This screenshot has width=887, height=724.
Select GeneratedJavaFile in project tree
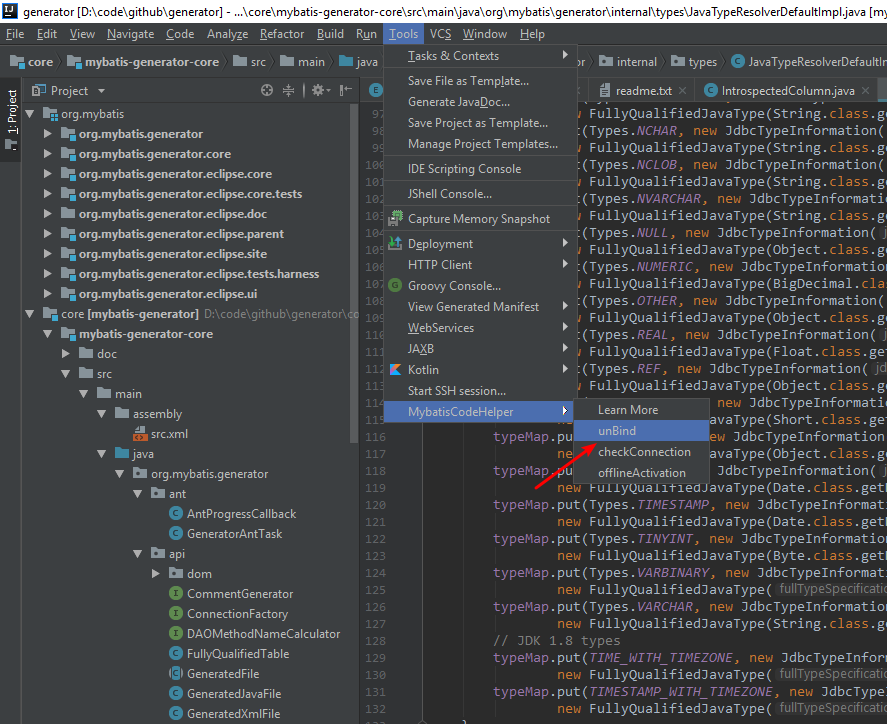[234, 693]
